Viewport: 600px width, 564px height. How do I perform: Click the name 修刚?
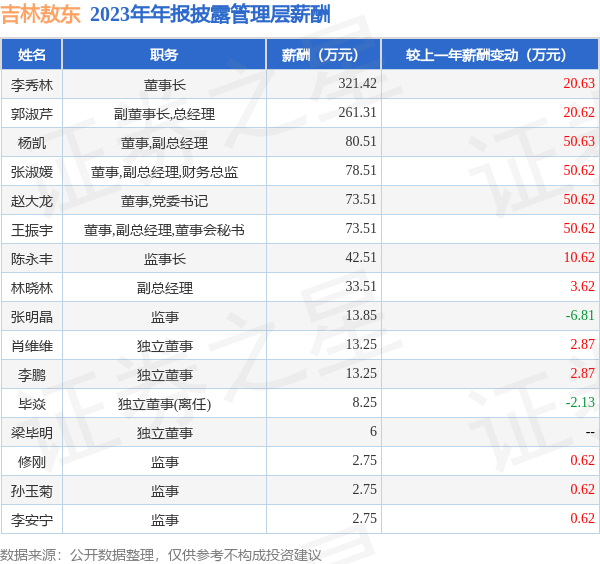point(32,462)
